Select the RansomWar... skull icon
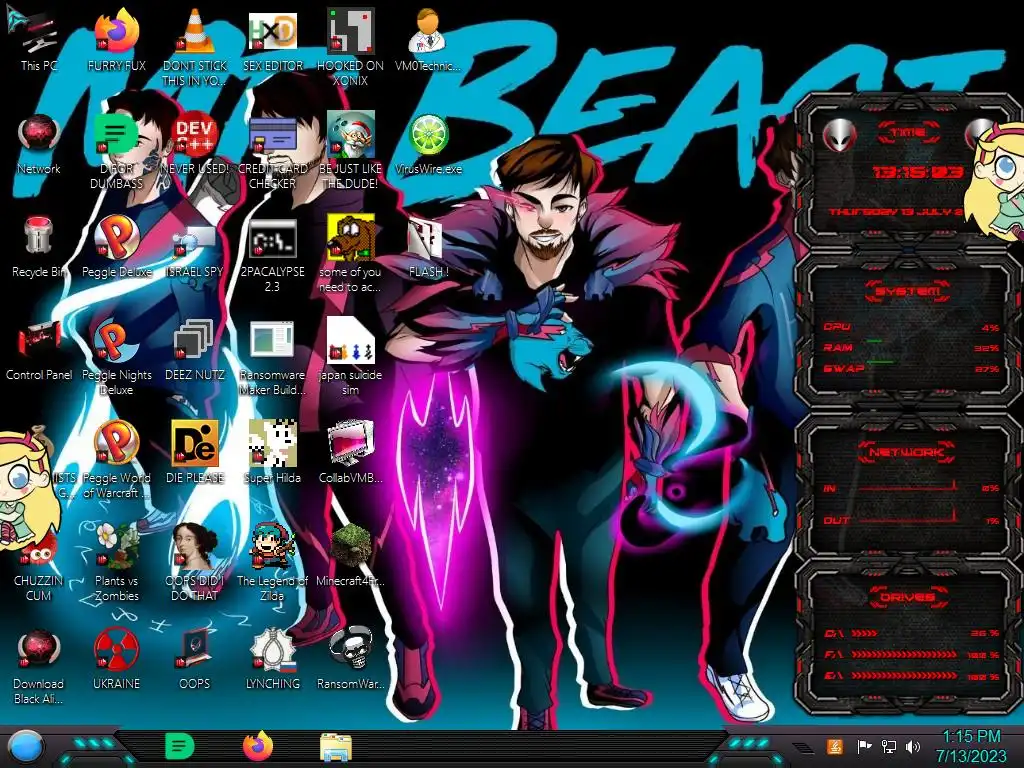 350,660
